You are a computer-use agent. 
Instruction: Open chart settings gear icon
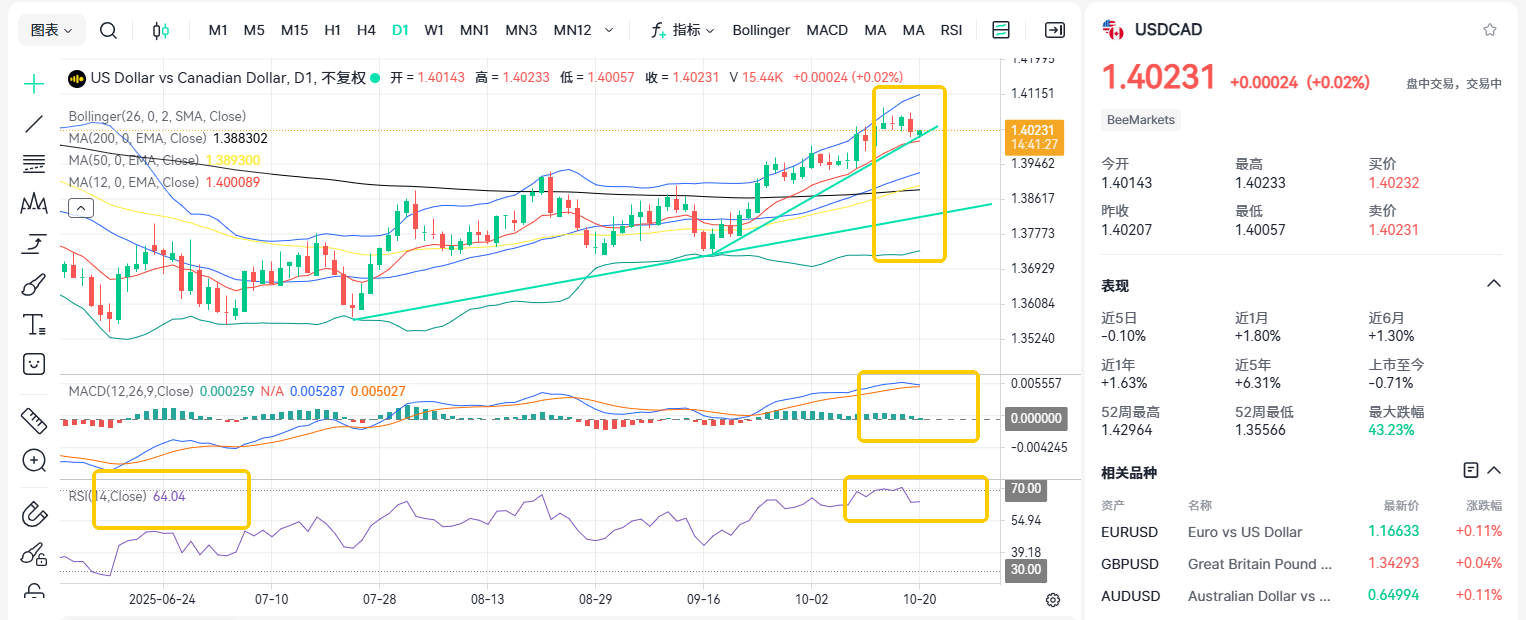pyautogui.click(x=1052, y=600)
